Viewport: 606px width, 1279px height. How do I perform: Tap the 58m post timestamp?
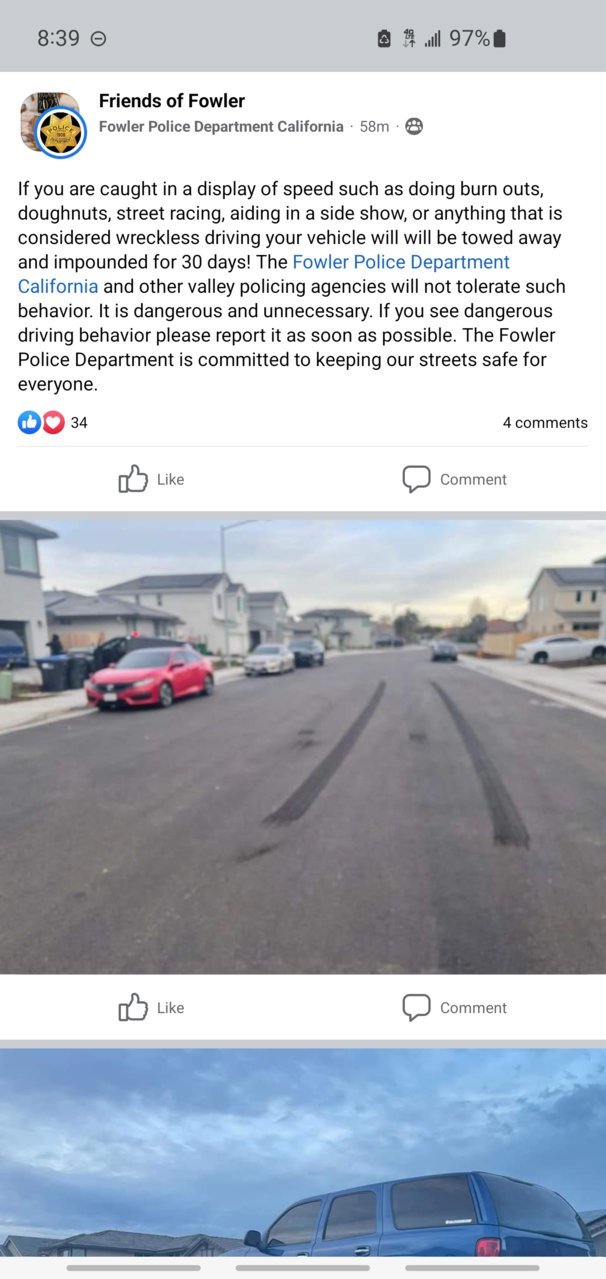point(374,127)
